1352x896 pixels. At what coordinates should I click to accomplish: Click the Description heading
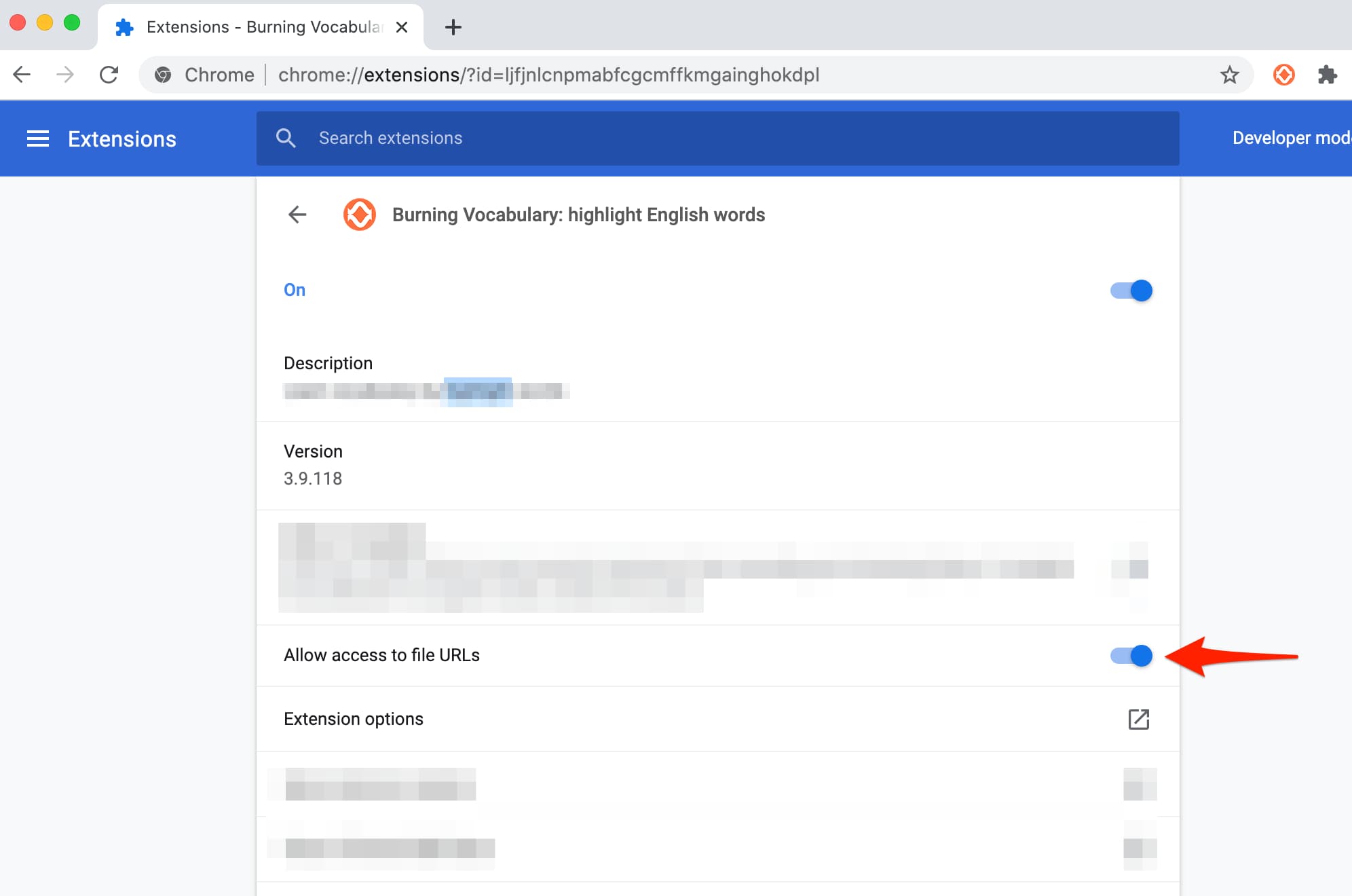pos(328,363)
